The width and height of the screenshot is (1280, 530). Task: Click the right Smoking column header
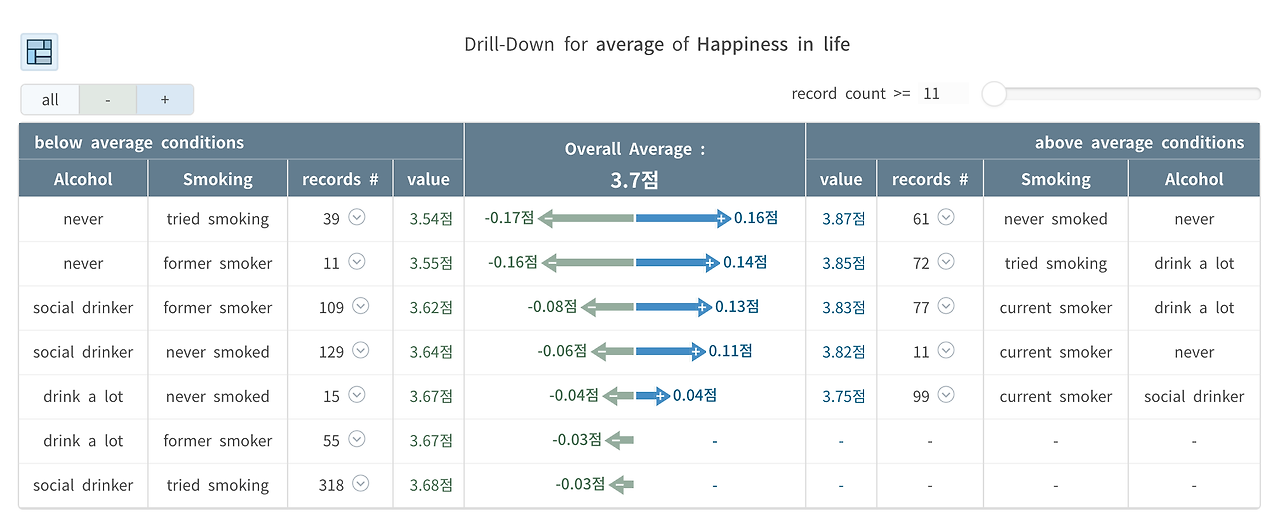coord(1056,179)
